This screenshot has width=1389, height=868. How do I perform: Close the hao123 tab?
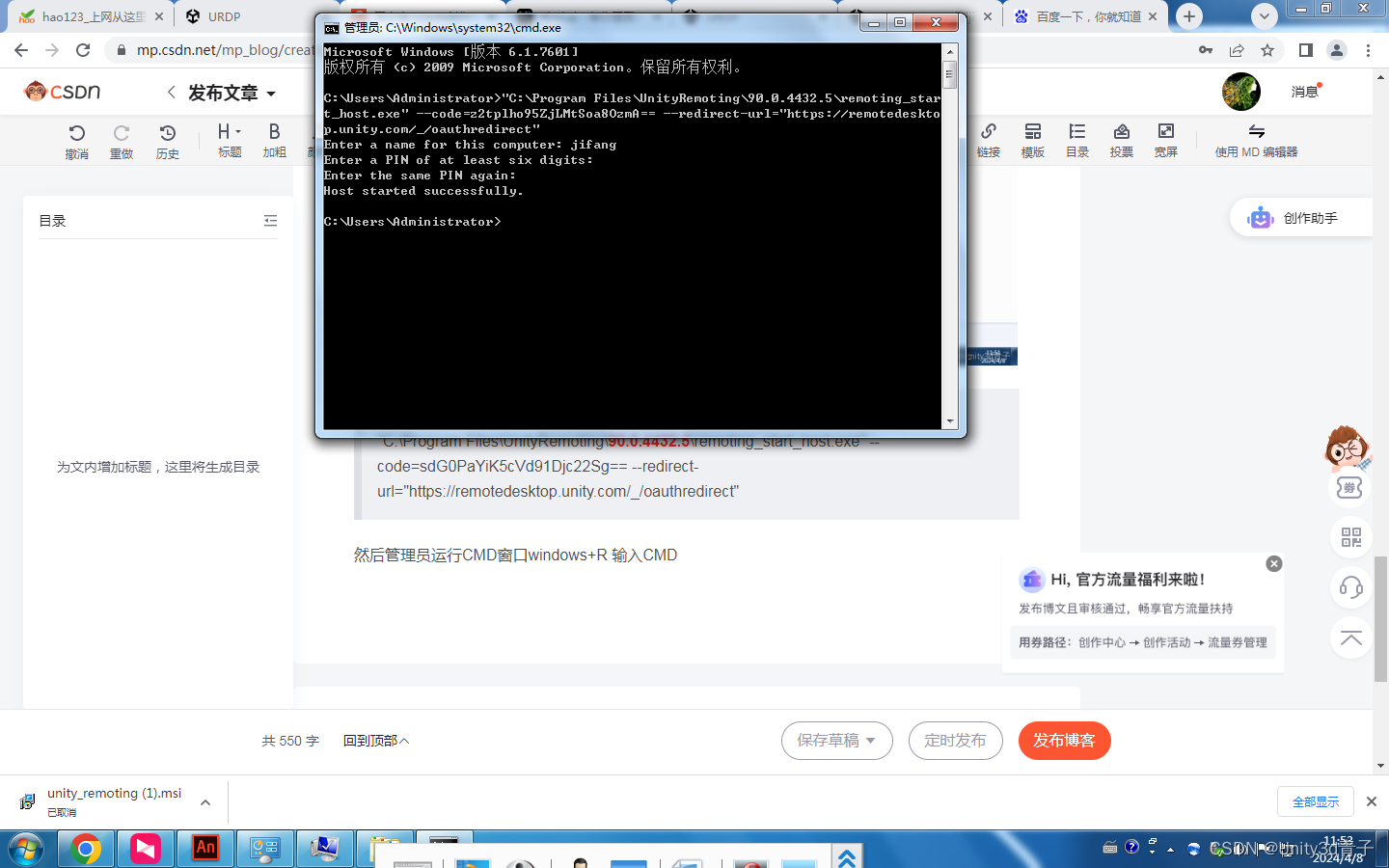159,16
